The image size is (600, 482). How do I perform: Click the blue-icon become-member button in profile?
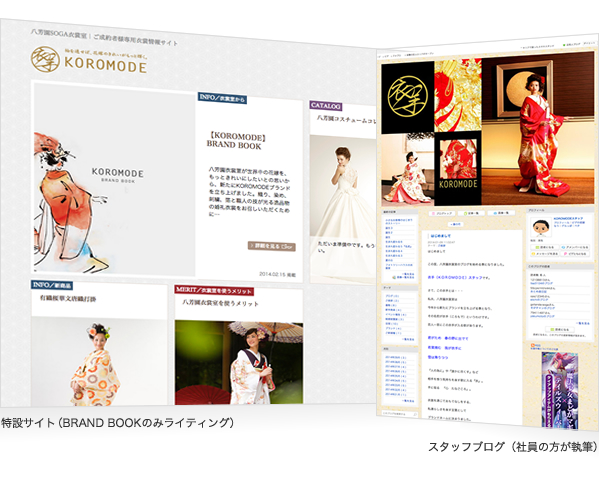(x=575, y=248)
